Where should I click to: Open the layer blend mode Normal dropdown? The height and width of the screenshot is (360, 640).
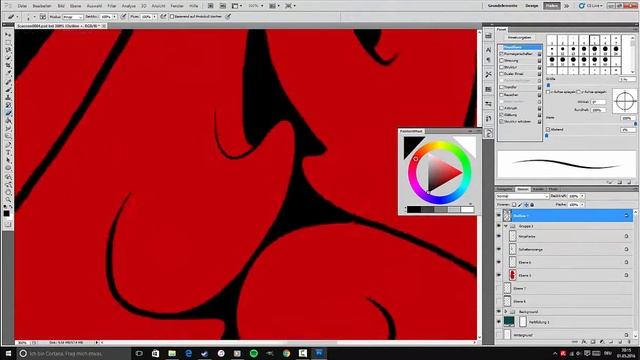click(x=522, y=196)
